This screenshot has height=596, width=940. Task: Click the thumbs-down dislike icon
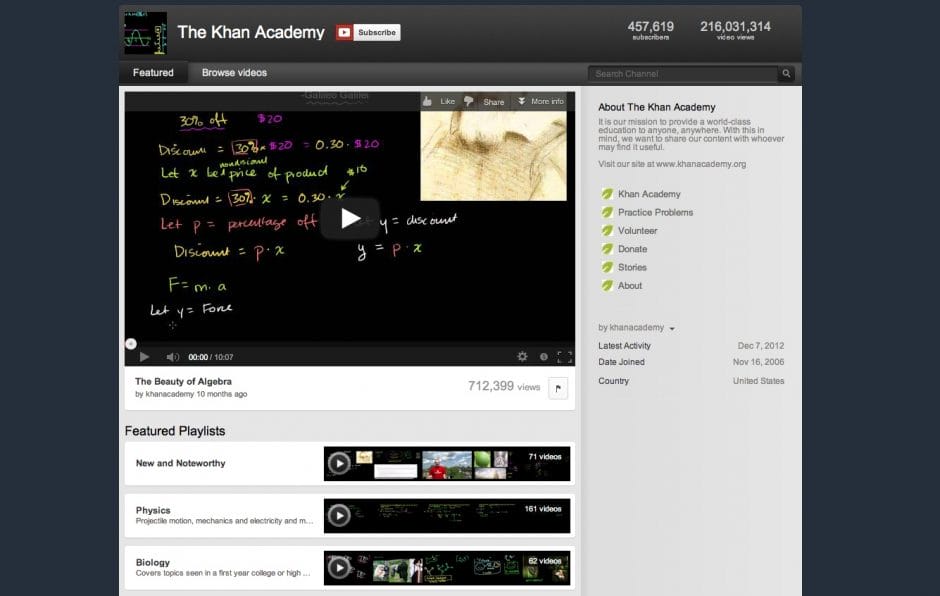[x=468, y=101]
